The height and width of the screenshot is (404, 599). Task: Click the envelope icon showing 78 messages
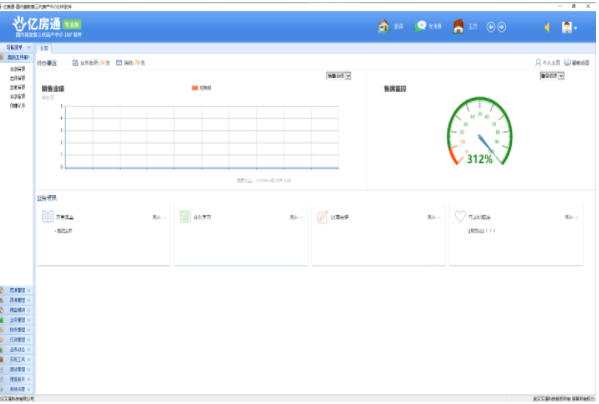(119, 63)
